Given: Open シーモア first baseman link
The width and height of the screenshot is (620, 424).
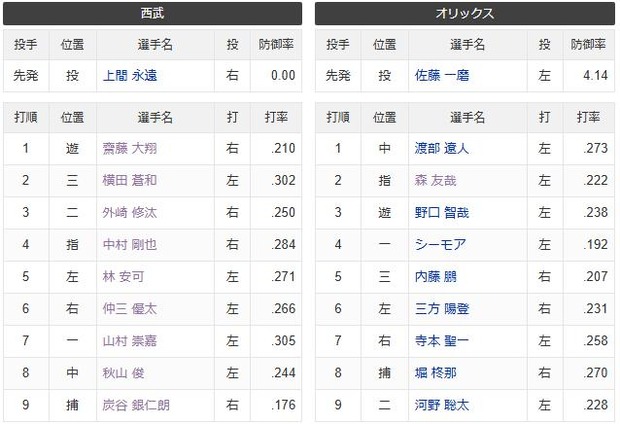Looking at the screenshot, I should 440,244.
